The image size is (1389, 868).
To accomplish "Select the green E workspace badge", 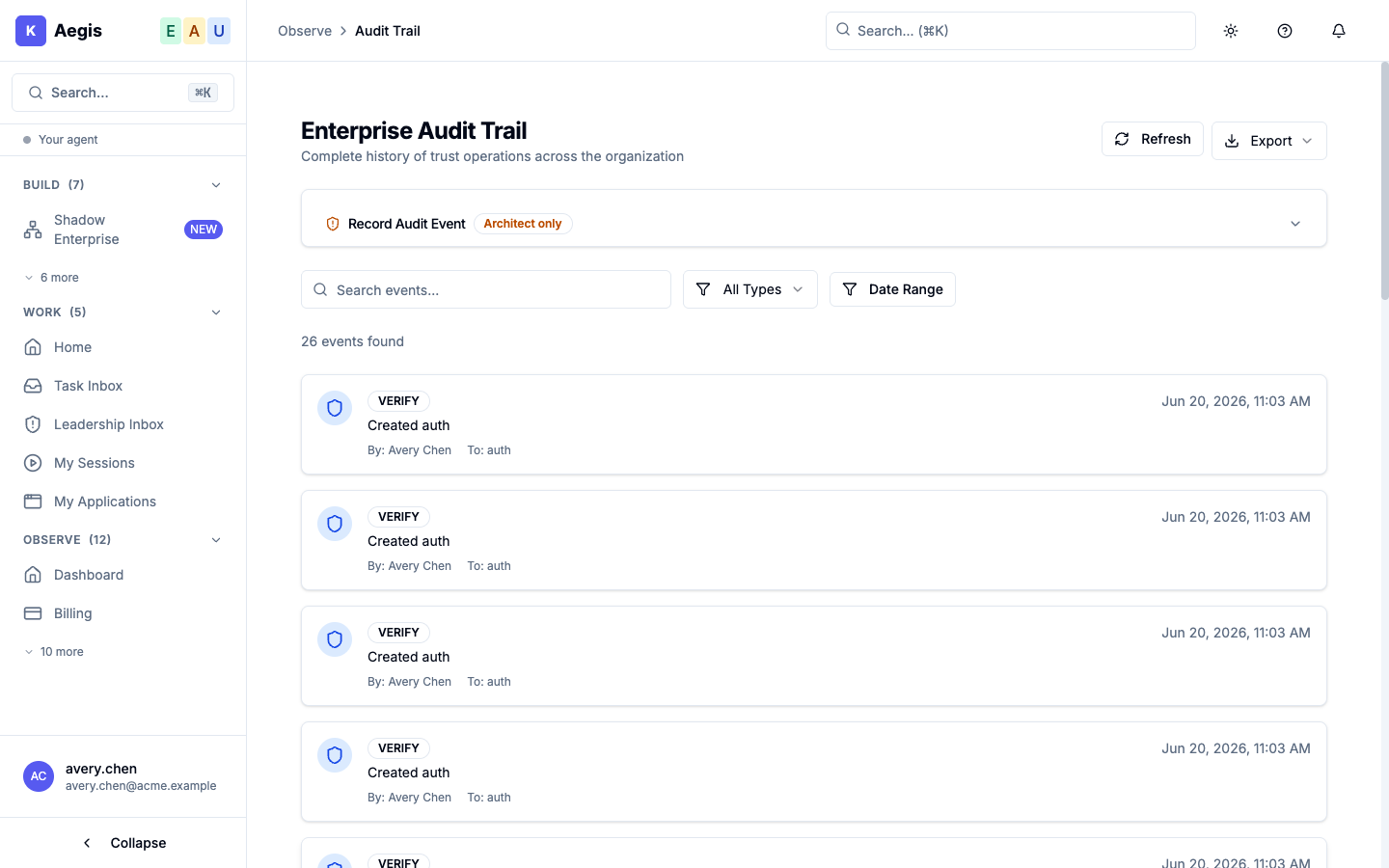I will click(x=171, y=31).
